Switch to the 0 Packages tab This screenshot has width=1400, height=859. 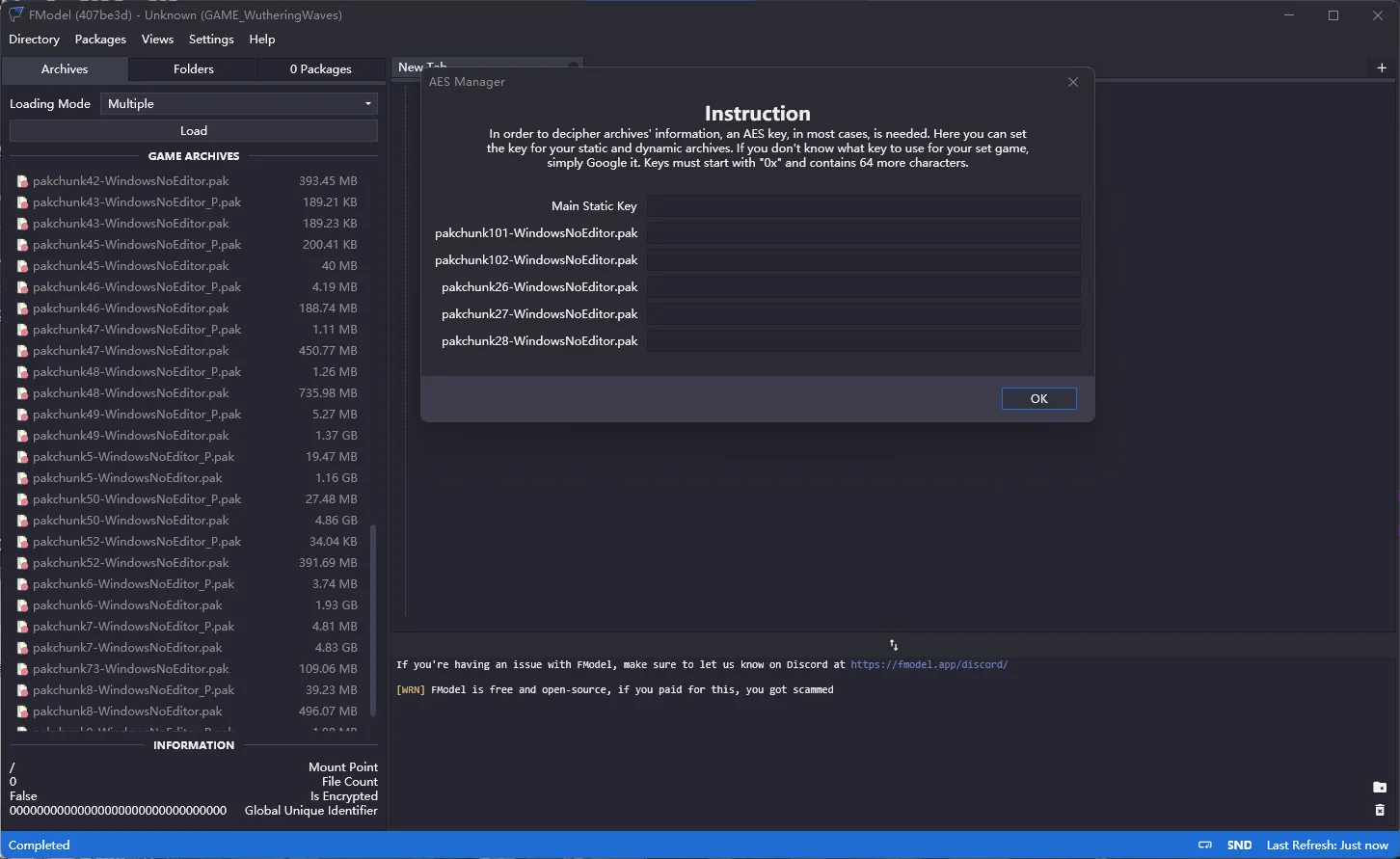tap(321, 69)
